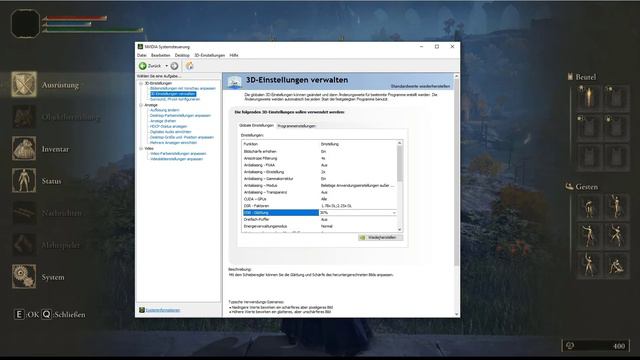Switch to the Globale Einstellungen tab
Image resolution: width=640 pixels, height=360 pixels.
(x=256, y=125)
